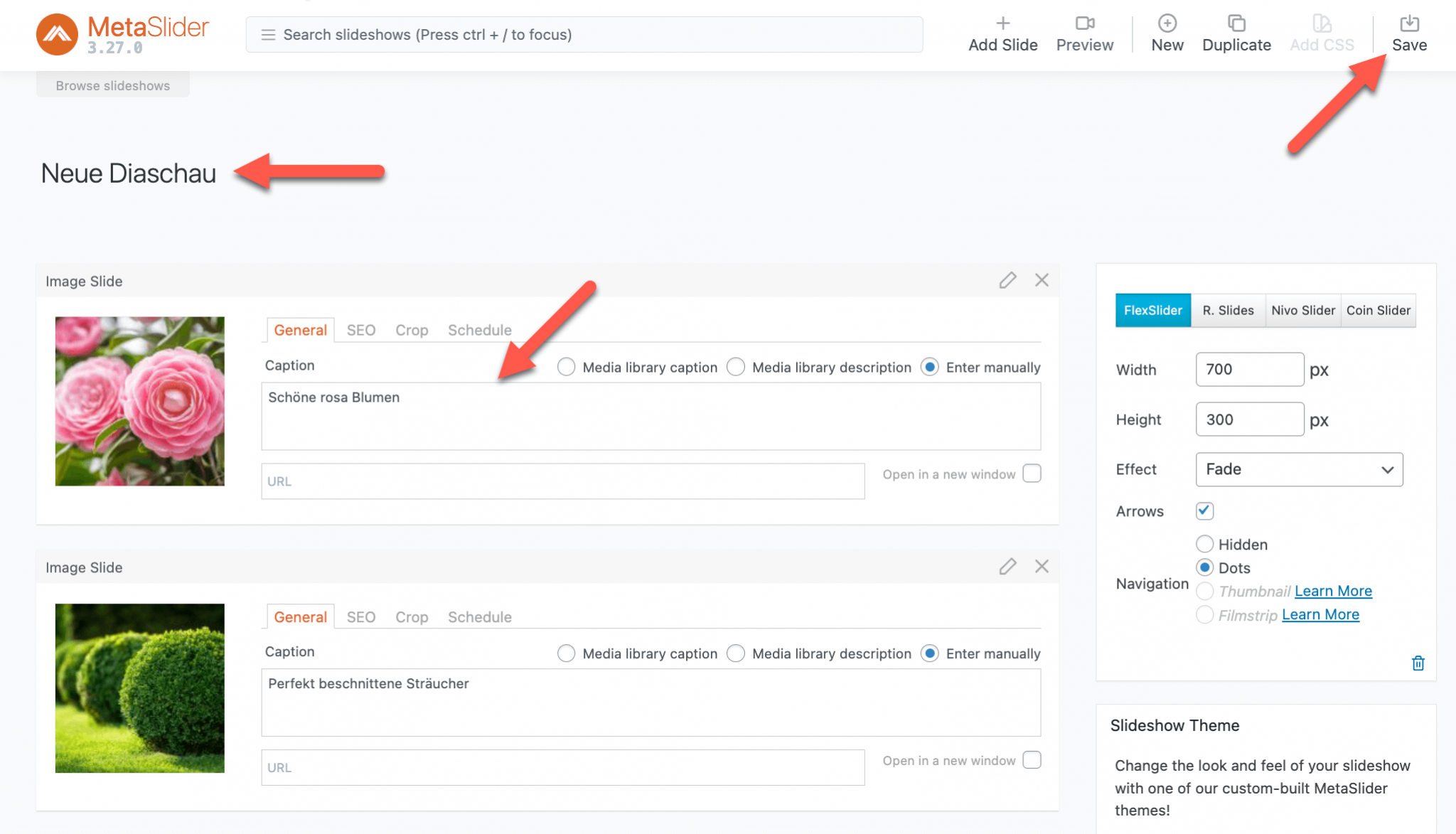Save the slideshow
Viewport: 1456px width, 834px height.
pos(1409,34)
